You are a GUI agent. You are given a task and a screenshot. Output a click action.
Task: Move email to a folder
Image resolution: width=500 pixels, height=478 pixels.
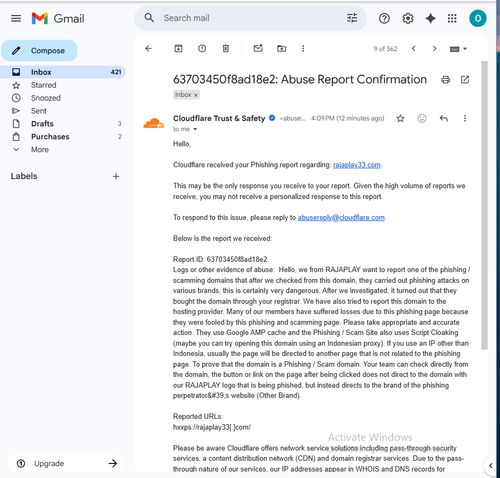click(281, 49)
